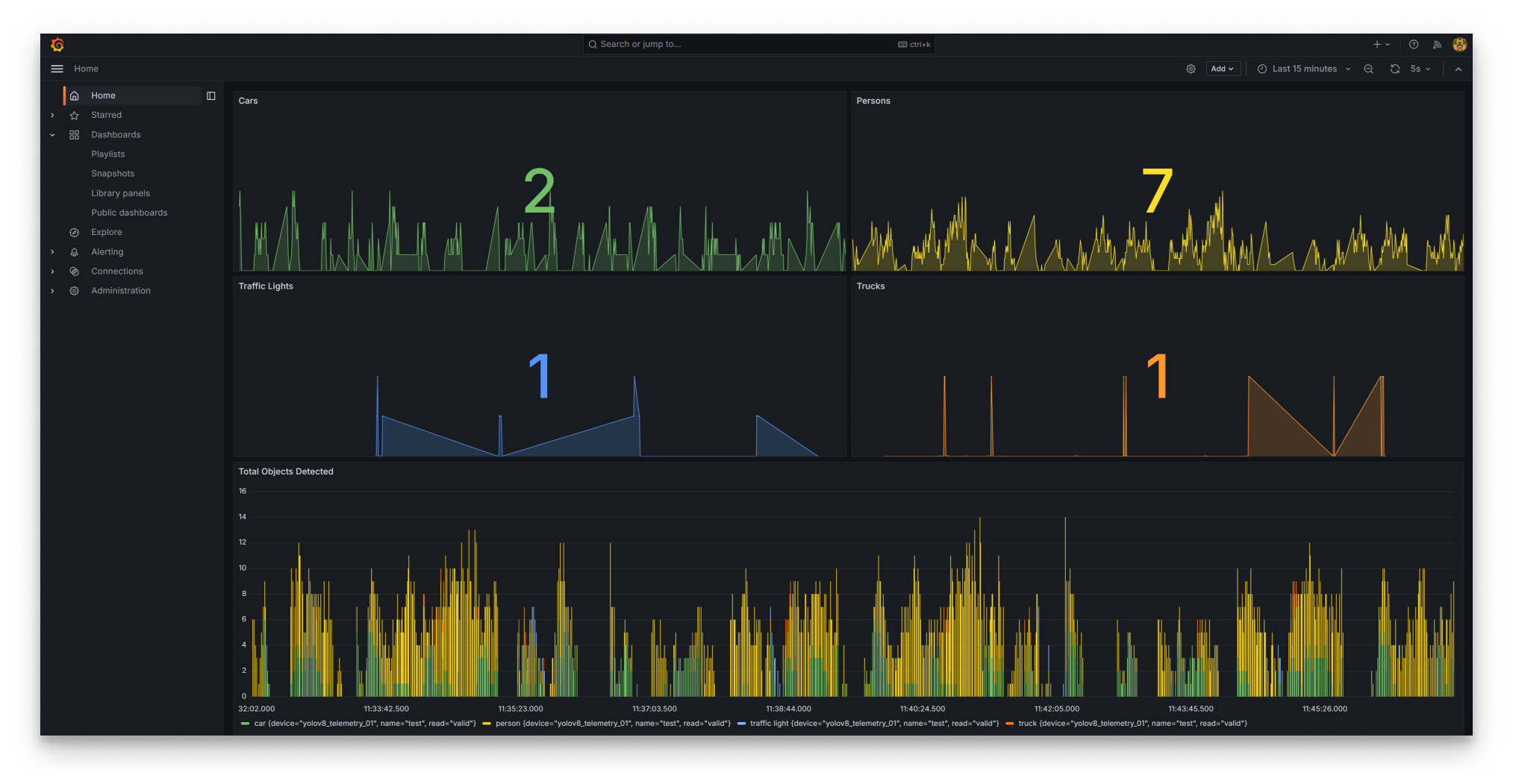Screen dimensions: 1513x784
Task: Select Snapshots in the sidebar
Action: pyautogui.click(x=113, y=173)
